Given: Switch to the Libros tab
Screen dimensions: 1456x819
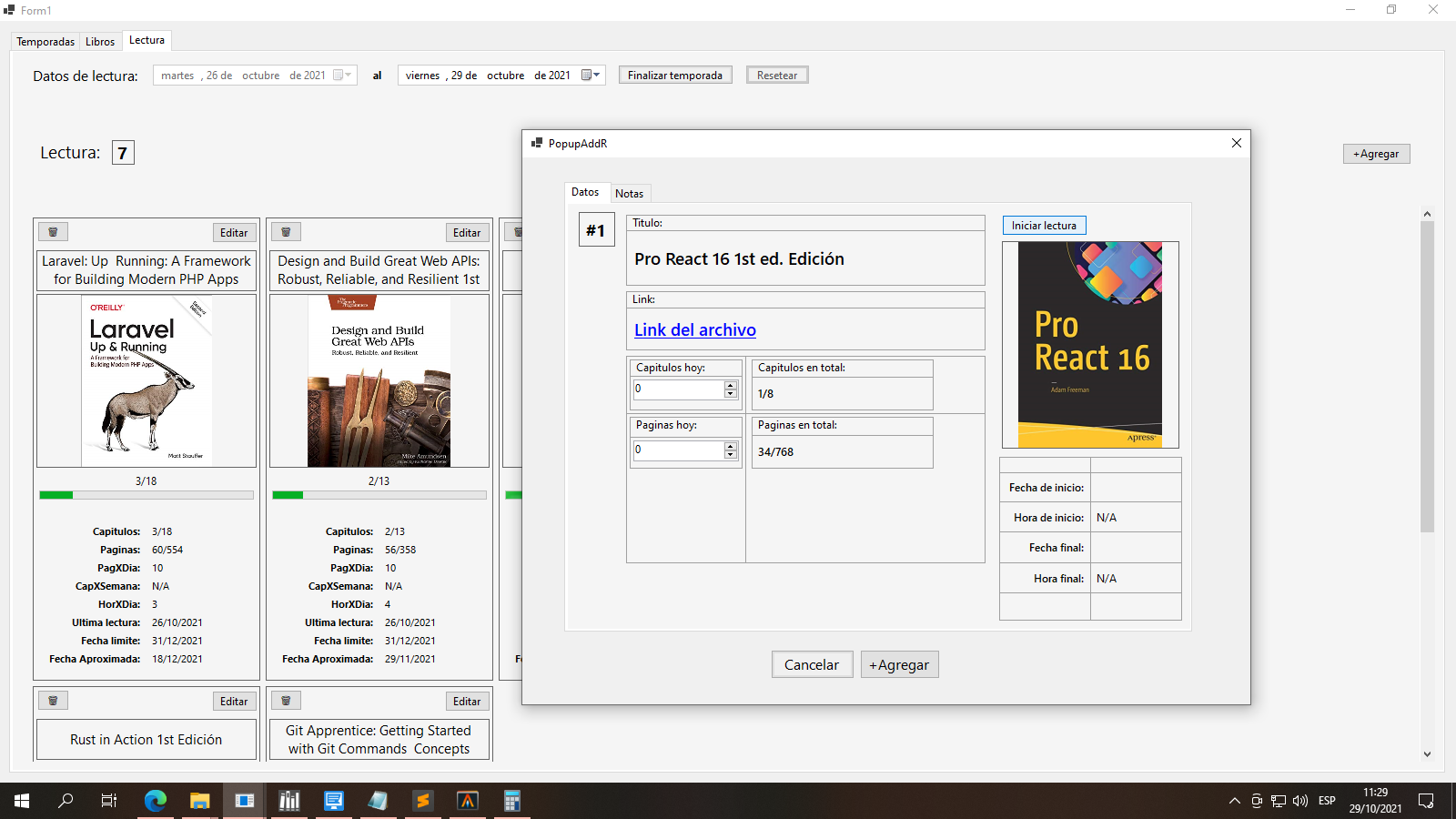Looking at the screenshot, I should pyautogui.click(x=100, y=42).
